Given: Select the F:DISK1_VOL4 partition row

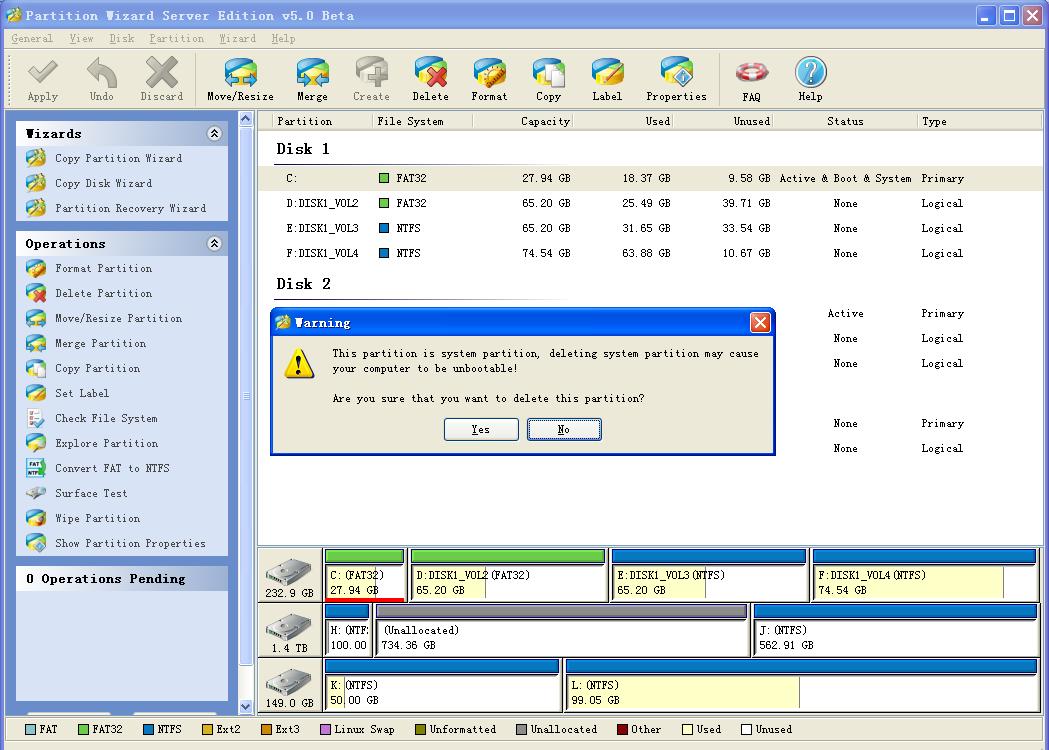Looking at the screenshot, I should pyautogui.click(x=649, y=254).
